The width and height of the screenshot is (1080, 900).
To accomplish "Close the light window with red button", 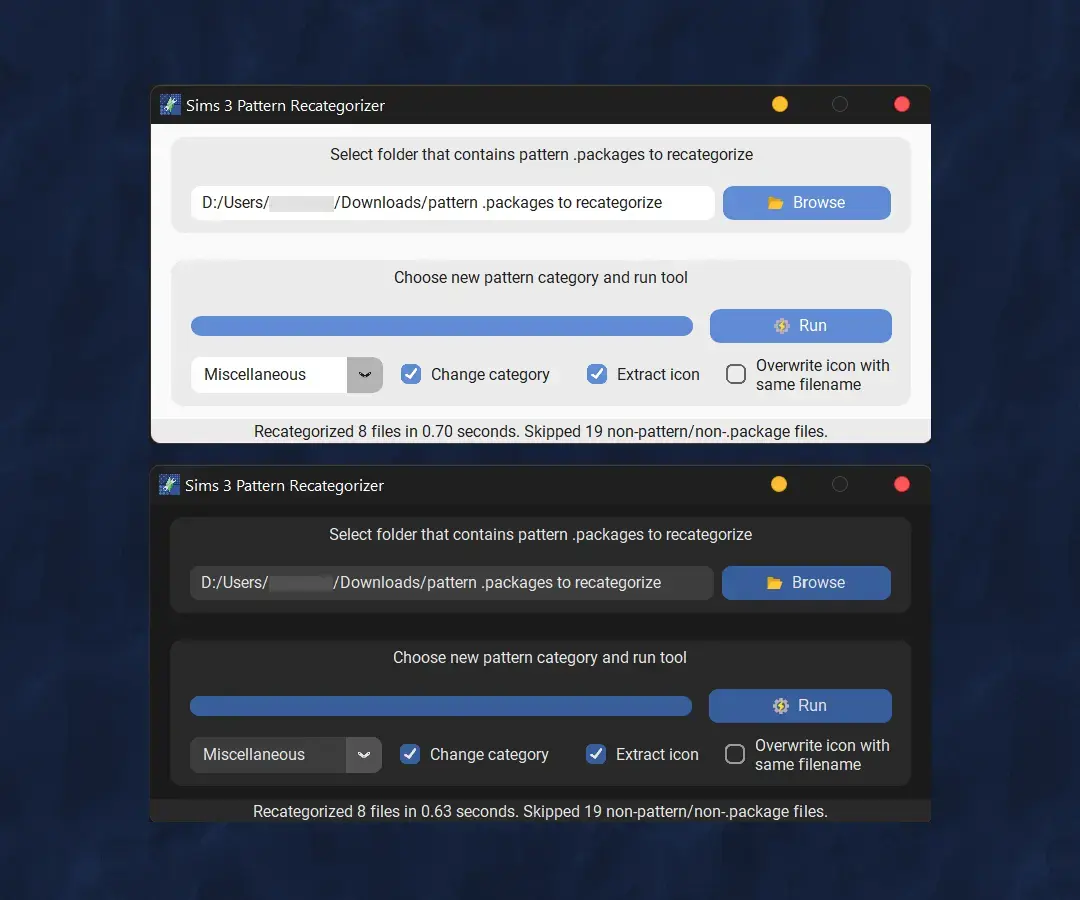I will tap(902, 104).
